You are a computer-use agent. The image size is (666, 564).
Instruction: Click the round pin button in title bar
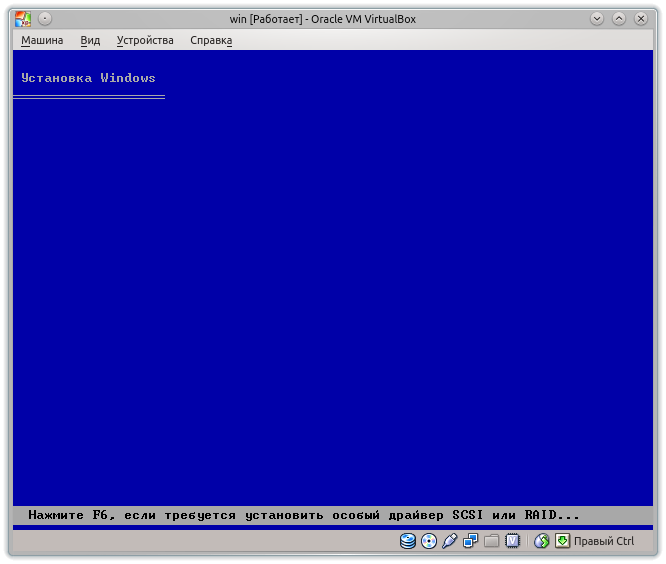tap(45, 19)
